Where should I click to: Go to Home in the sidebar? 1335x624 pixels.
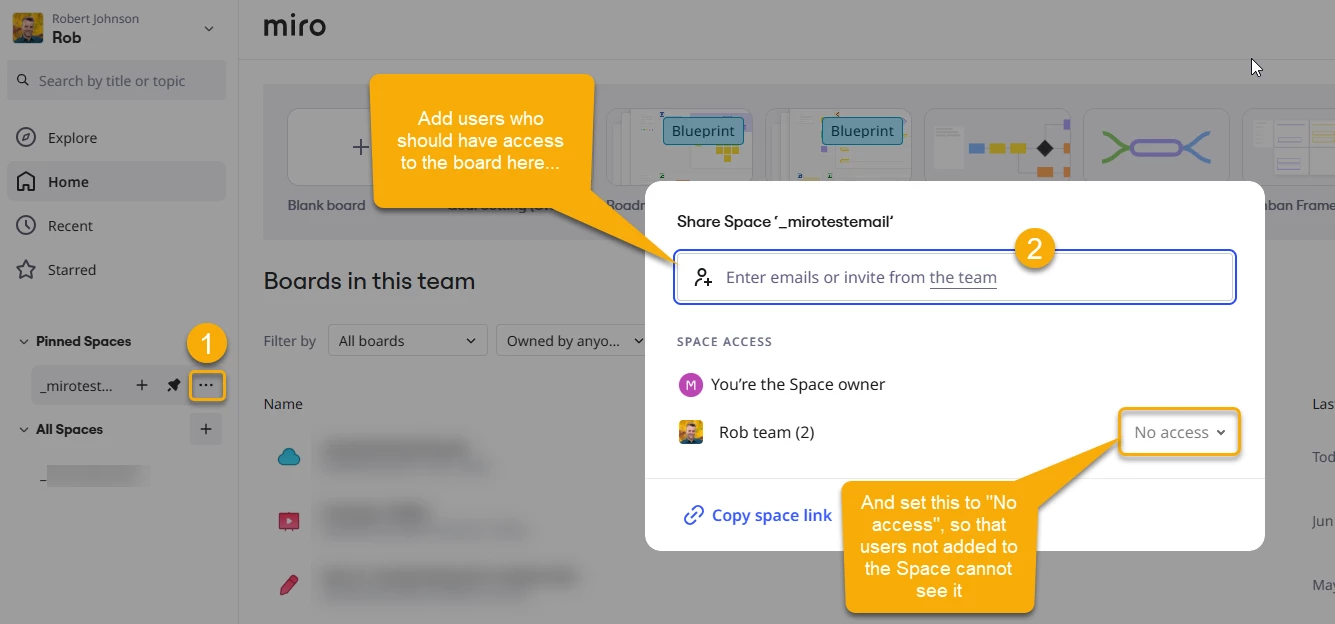(x=116, y=182)
